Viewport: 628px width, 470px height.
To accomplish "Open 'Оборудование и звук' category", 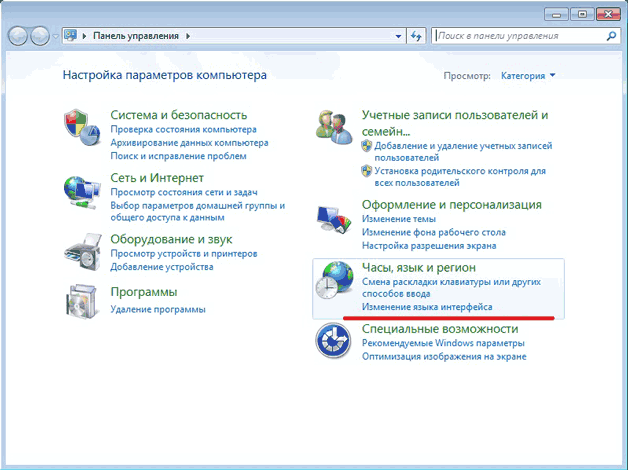I will [x=171, y=239].
